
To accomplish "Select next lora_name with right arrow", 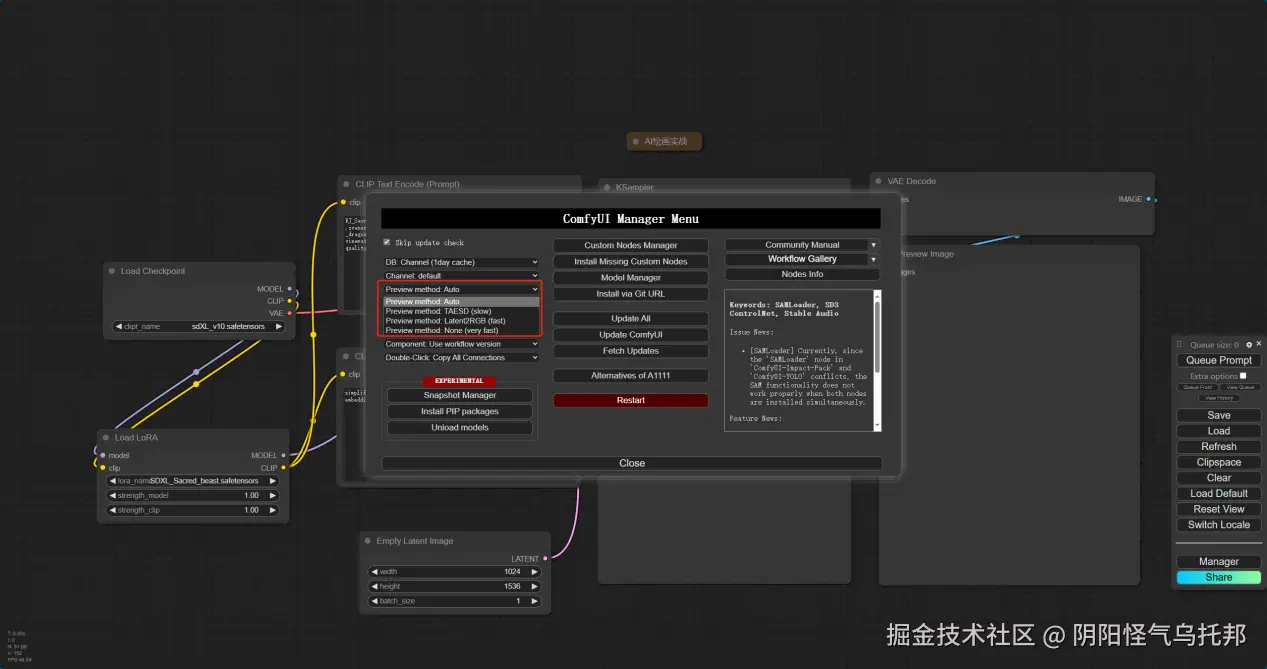I will click(273, 480).
